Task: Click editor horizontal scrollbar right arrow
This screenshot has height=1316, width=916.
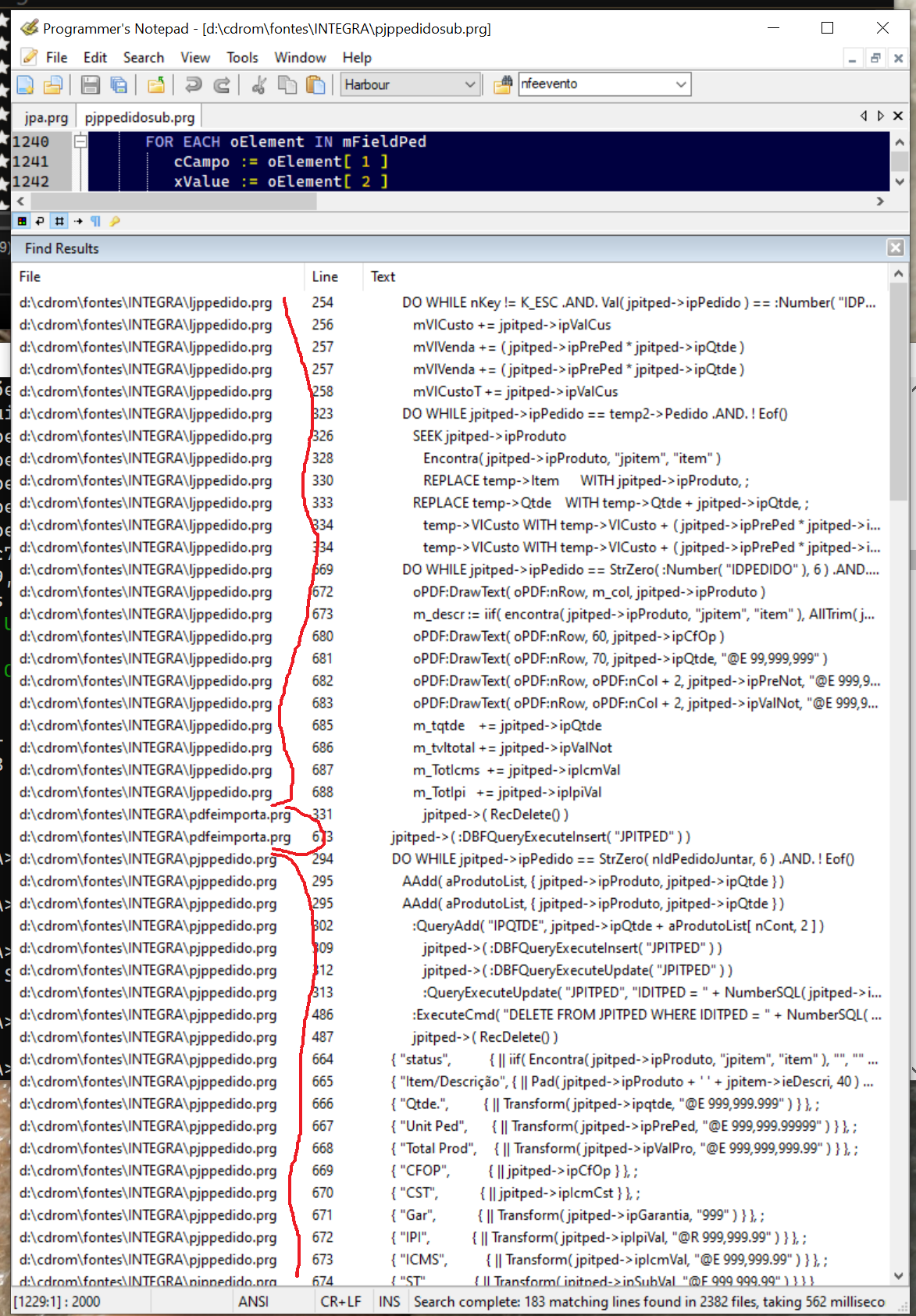Action: [881, 202]
